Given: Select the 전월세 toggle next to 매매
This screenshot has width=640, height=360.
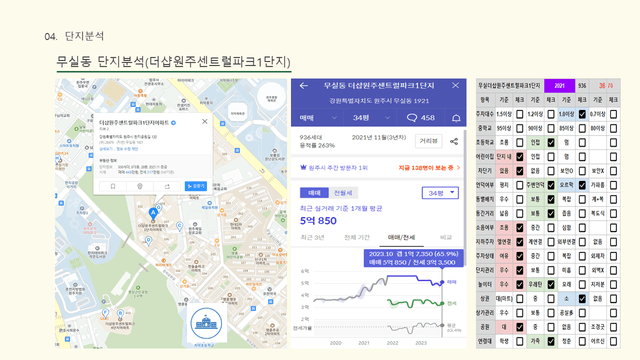Looking at the screenshot, I should point(343,193).
